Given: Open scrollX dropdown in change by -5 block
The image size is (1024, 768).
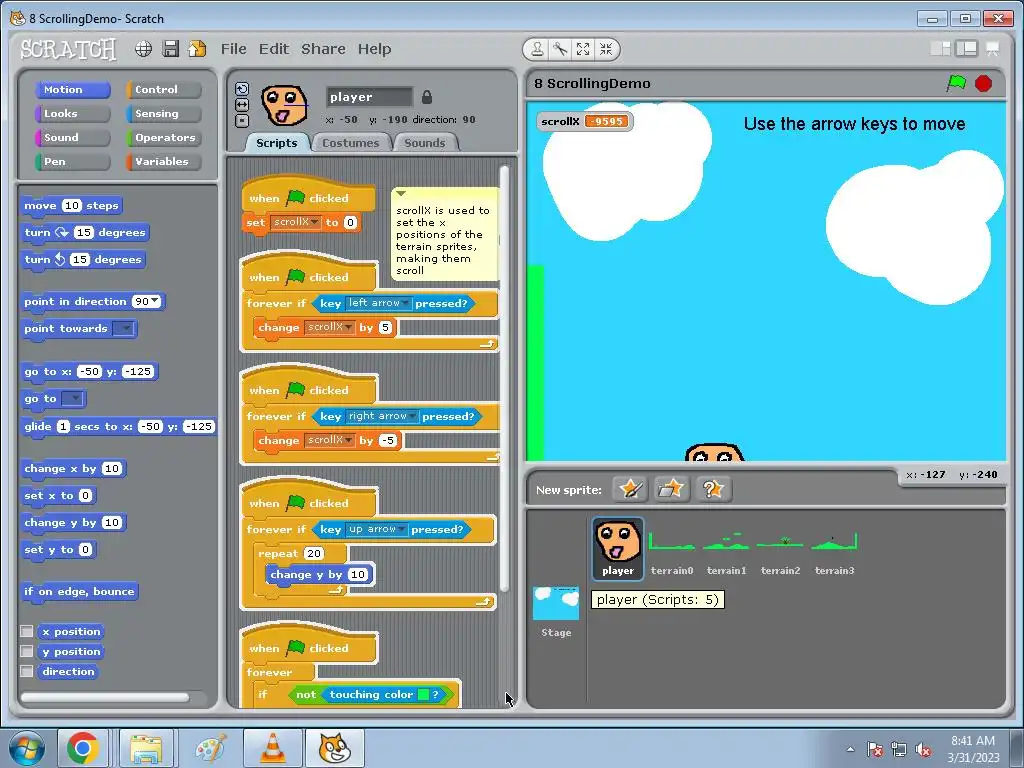Looking at the screenshot, I should [349, 440].
